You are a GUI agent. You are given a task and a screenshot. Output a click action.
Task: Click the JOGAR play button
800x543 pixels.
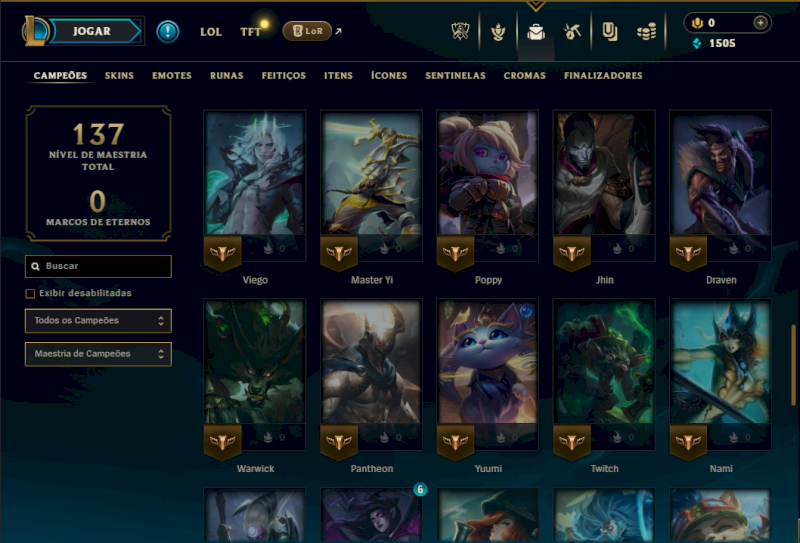[94, 31]
